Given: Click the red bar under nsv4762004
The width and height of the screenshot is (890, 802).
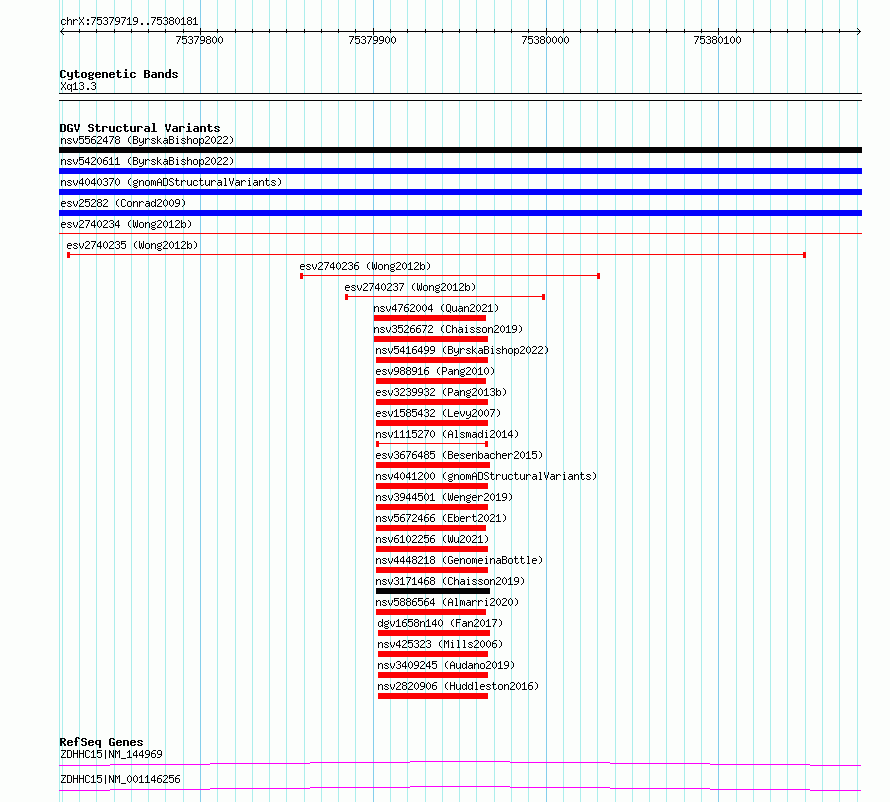Looking at the screenshot, I should coord(430,318).
